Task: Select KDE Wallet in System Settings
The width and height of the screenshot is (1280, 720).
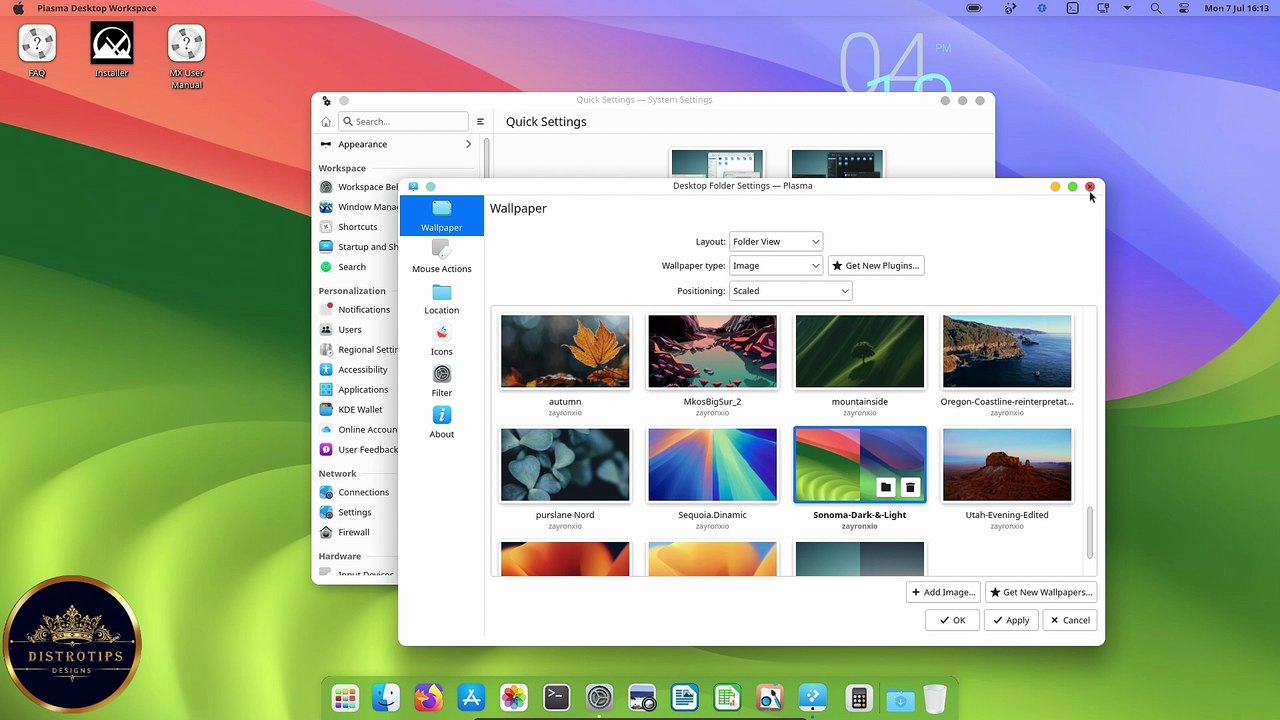Action: (x=358, y=410)
